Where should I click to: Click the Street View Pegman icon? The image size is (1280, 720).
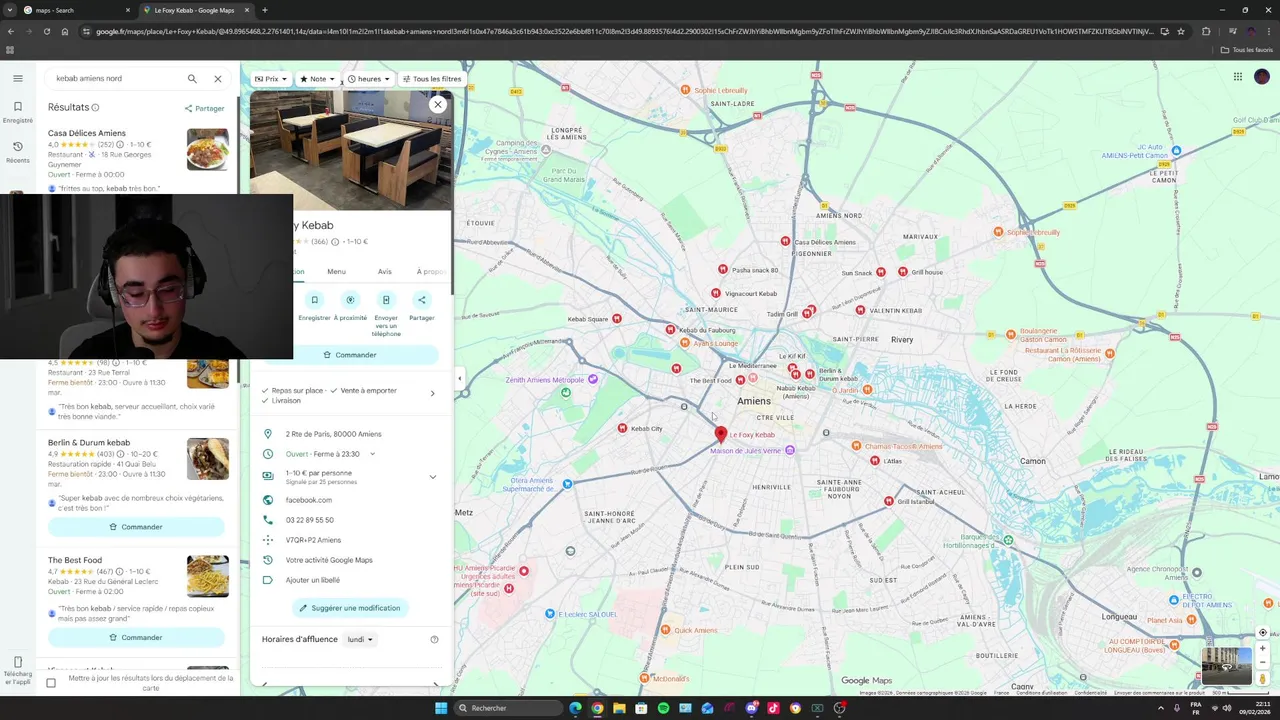click(1263, 679)
